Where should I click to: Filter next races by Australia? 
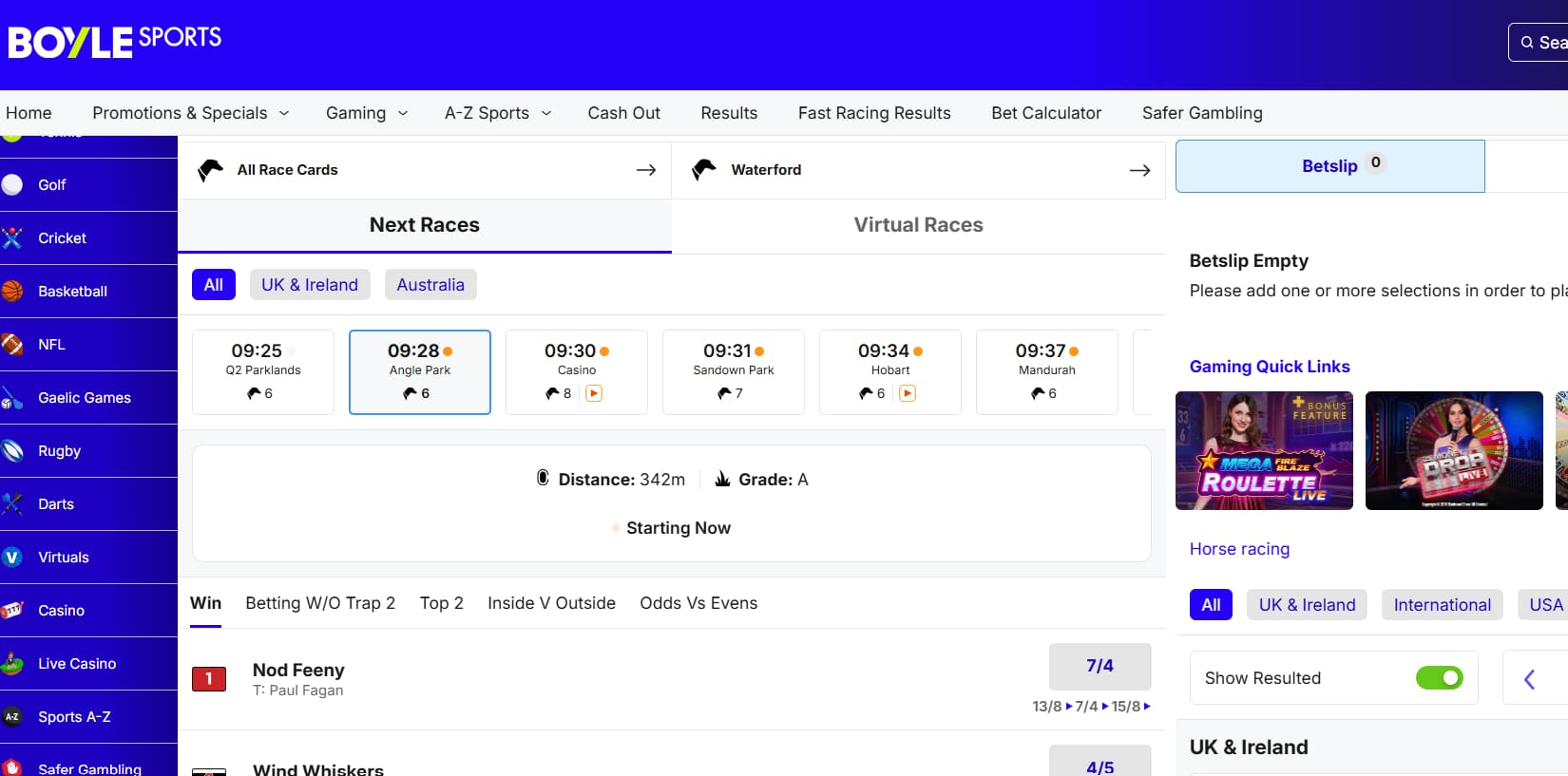(430, 285)
